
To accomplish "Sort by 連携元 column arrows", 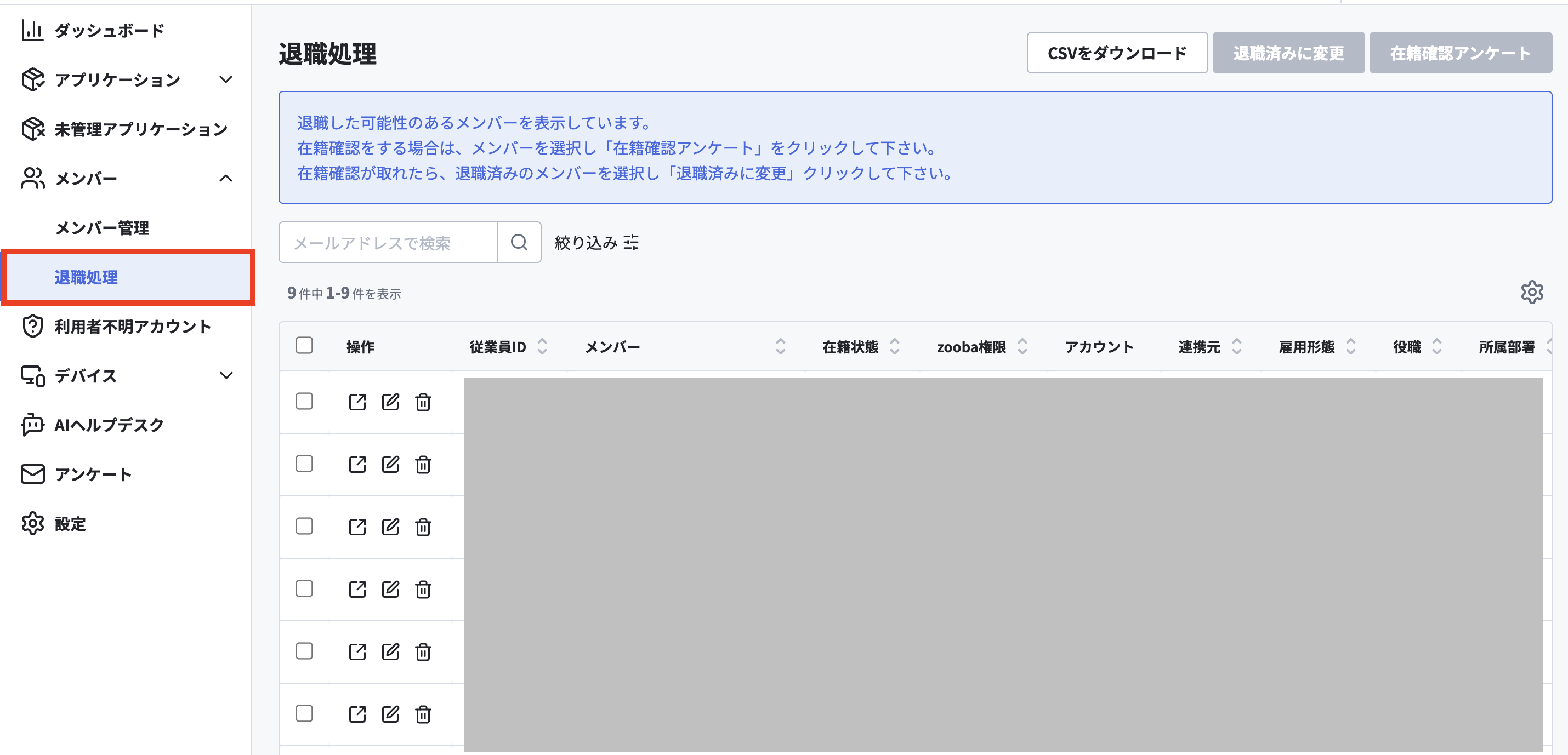I will tap(1237, 347).
